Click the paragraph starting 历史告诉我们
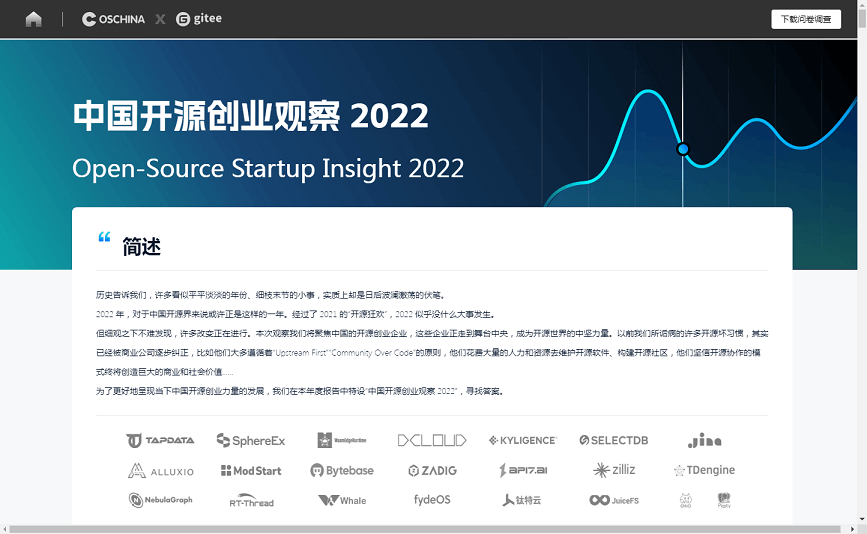The height and width of the screenshot is (534, 867). [x=271, y=295]
